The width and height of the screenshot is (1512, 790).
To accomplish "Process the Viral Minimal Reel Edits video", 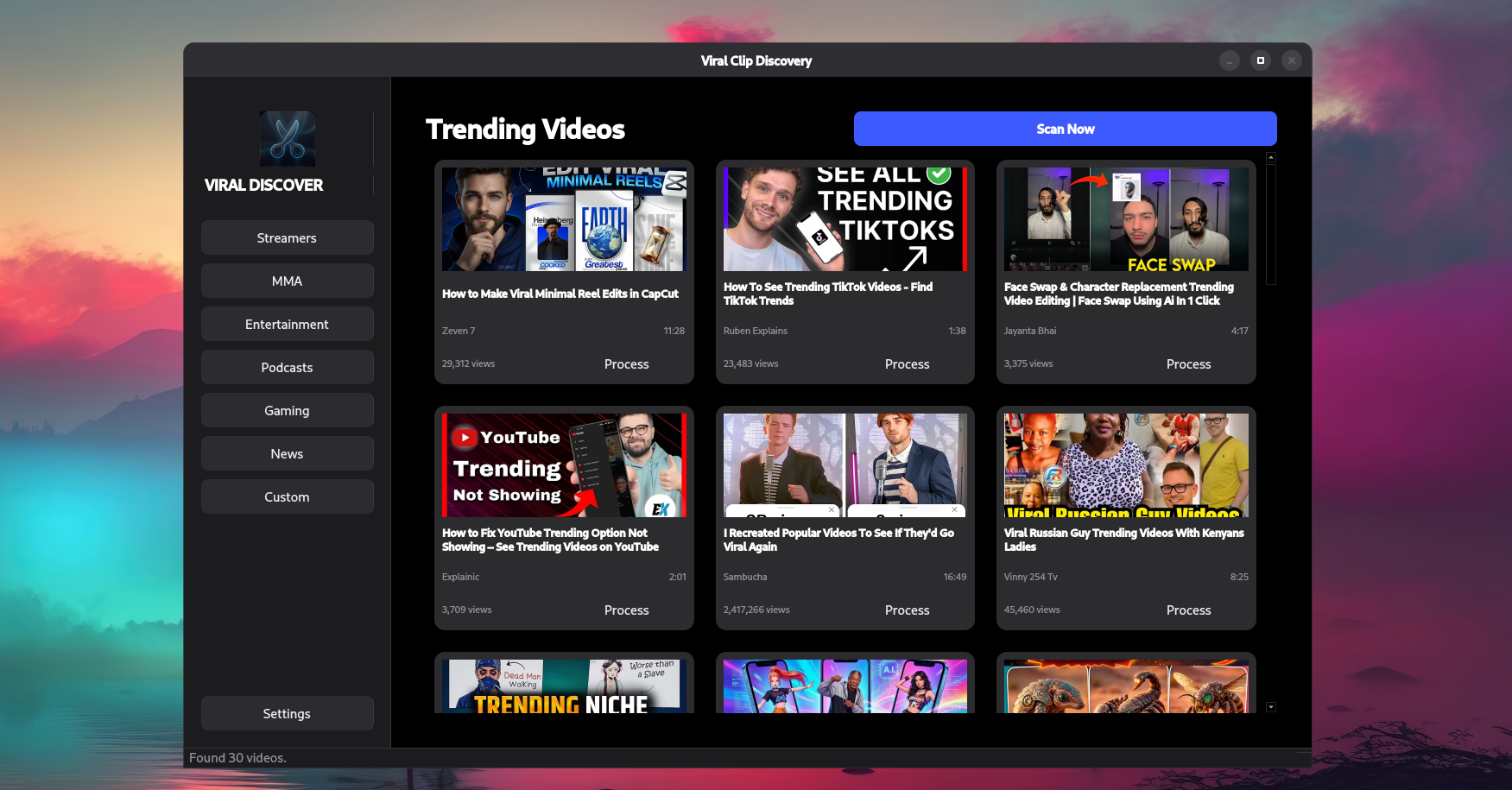I will click(626, 364).
